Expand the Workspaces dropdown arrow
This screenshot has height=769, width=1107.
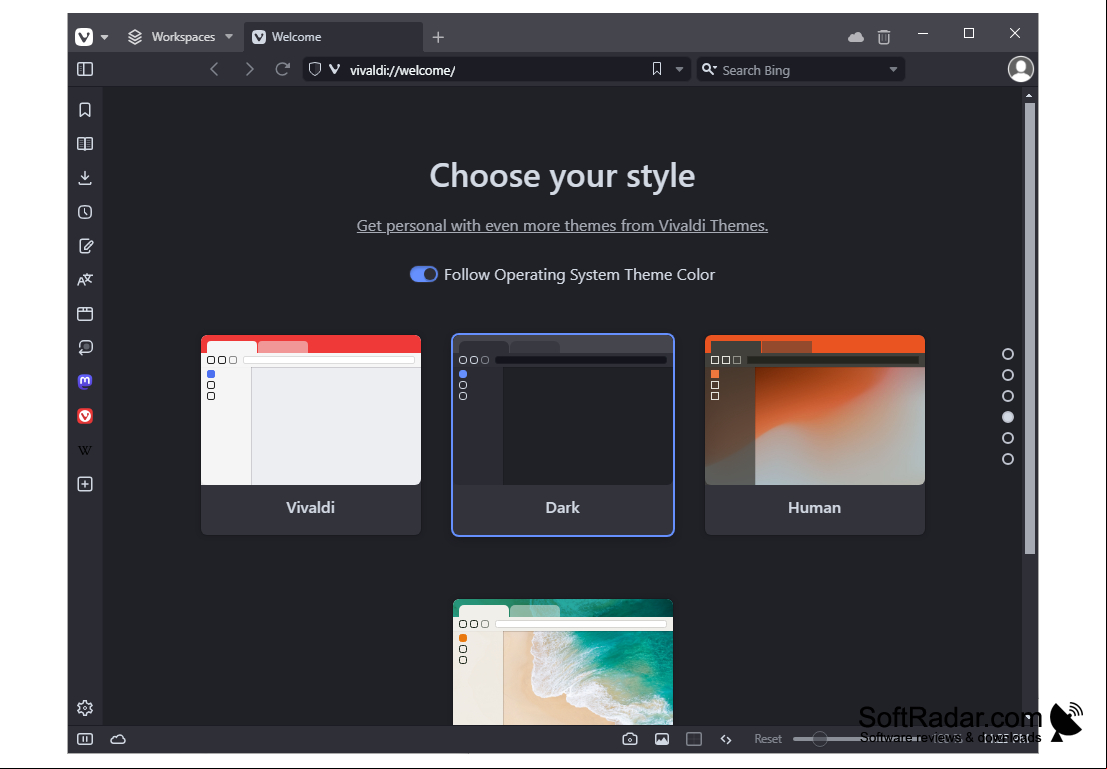[229, 37]
